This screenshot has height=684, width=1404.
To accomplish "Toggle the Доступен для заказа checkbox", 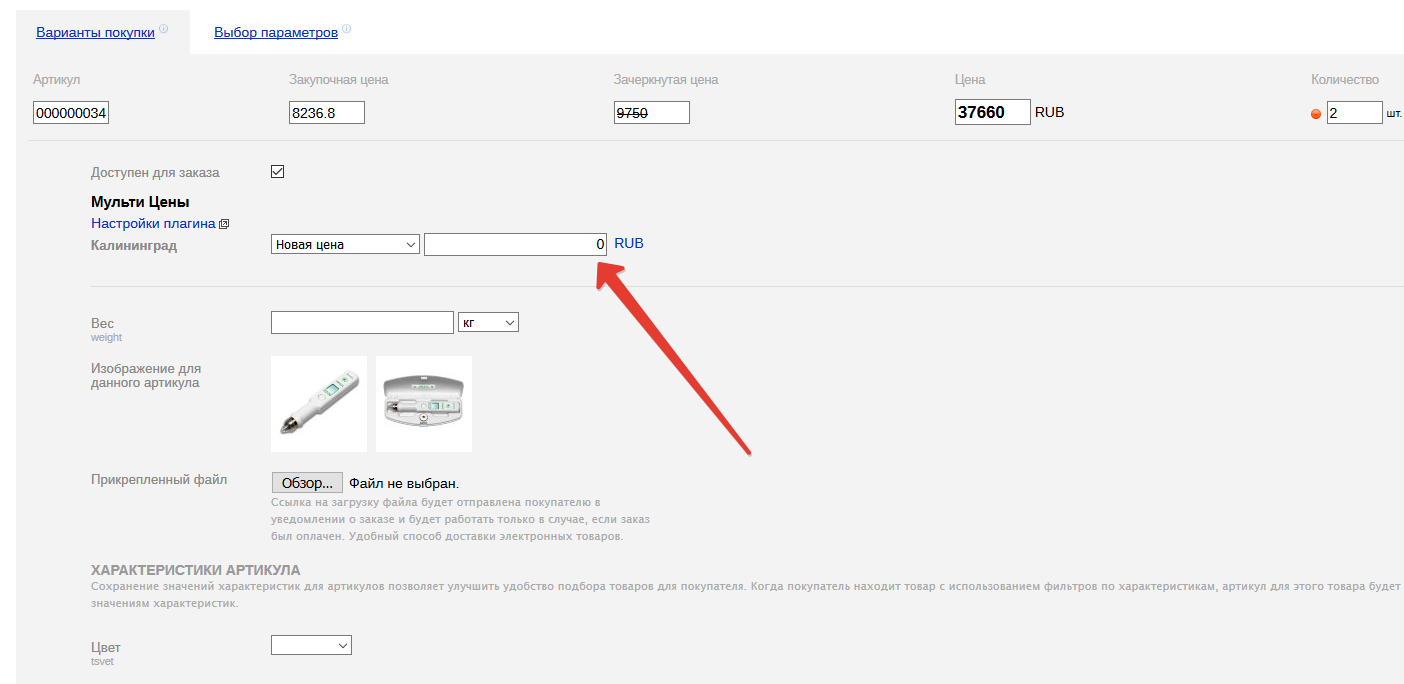I will pos(278,171).
